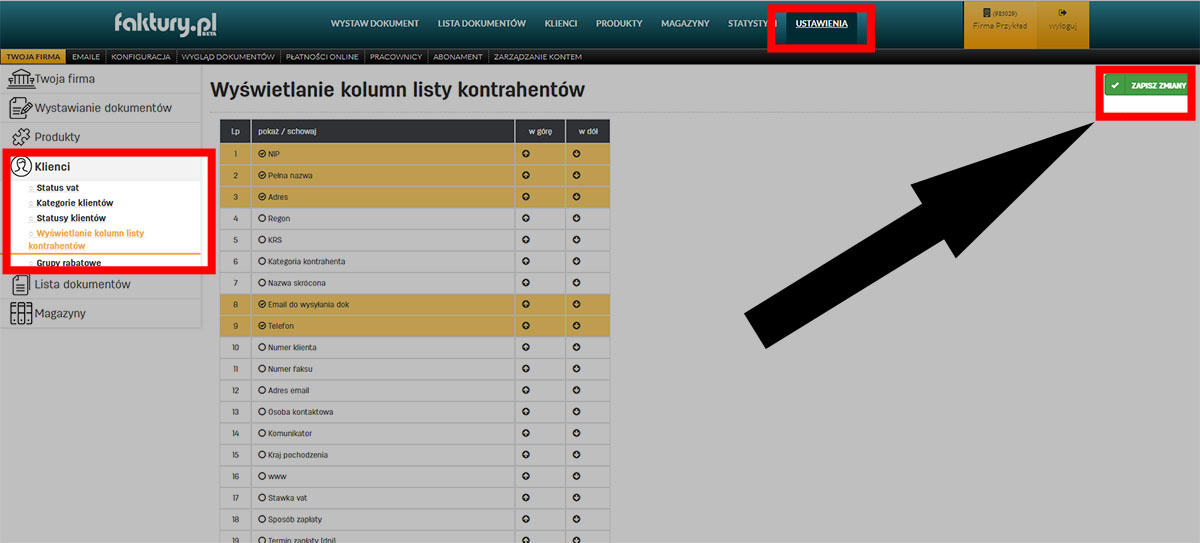
Task: Enable the KRS column
Action: [x=262, y=240]
